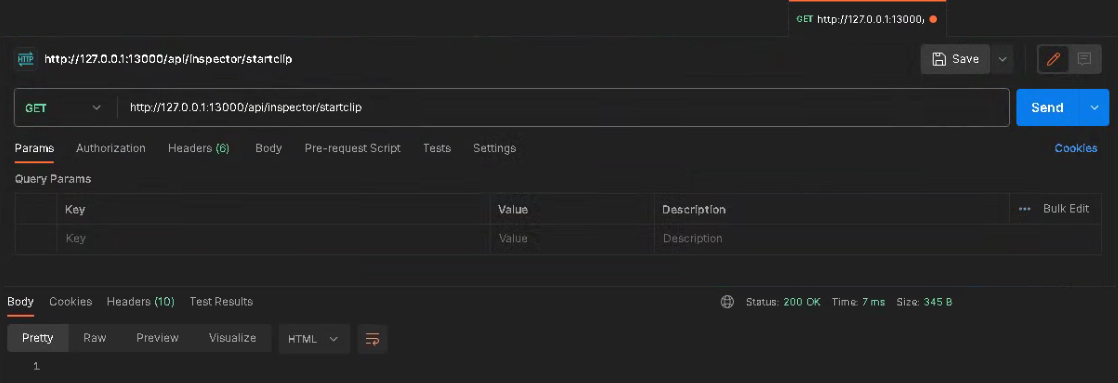Select the Raw response view

(95, 338)
